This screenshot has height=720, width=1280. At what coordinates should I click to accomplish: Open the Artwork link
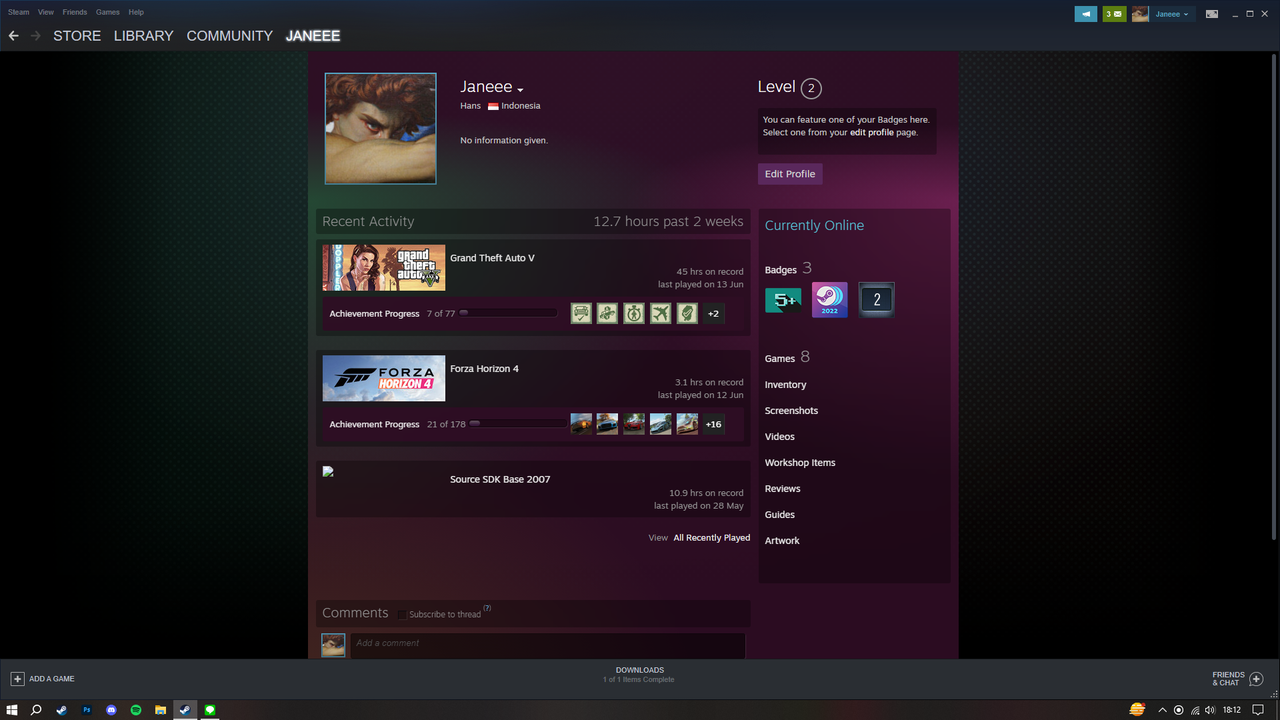click(782, 541)
